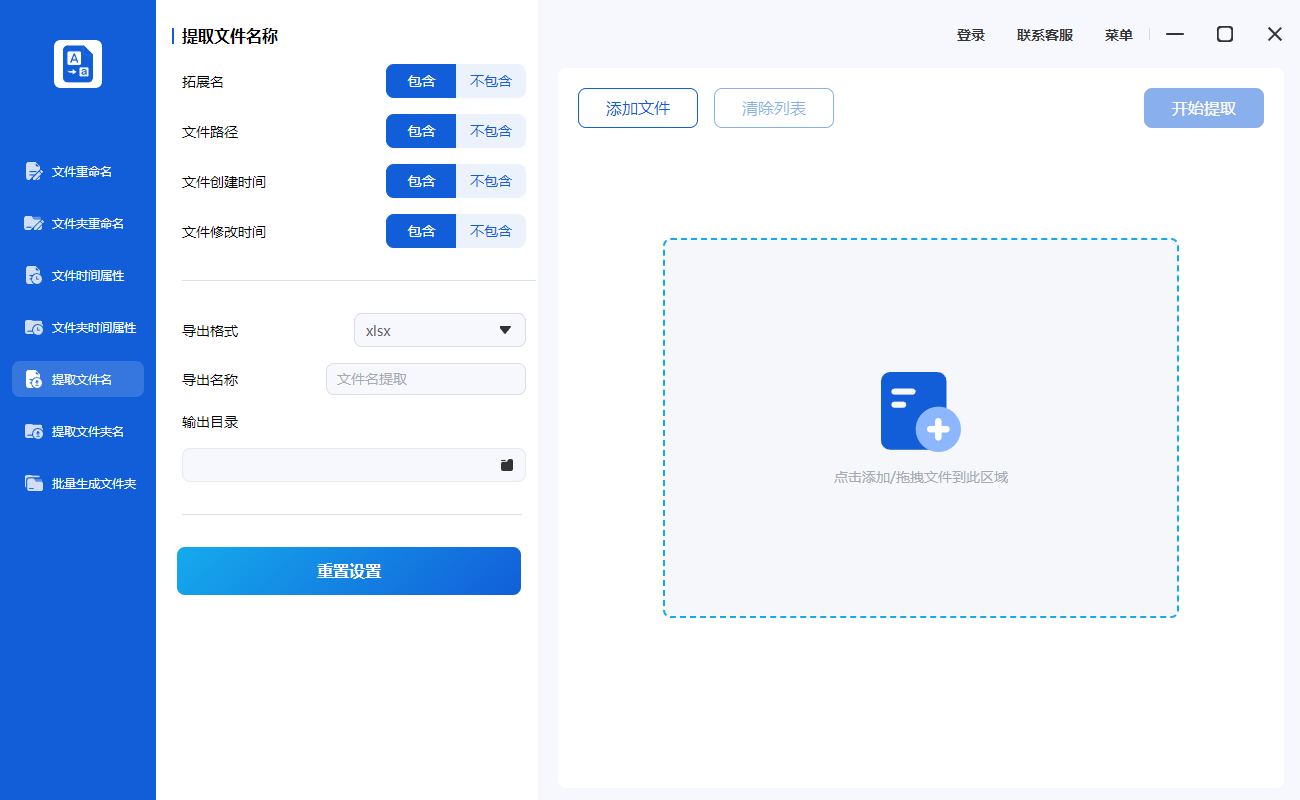The image size is (1300, 800).
Task: Select the 文件夹重命名 sidebar icon
Action: 78,223
